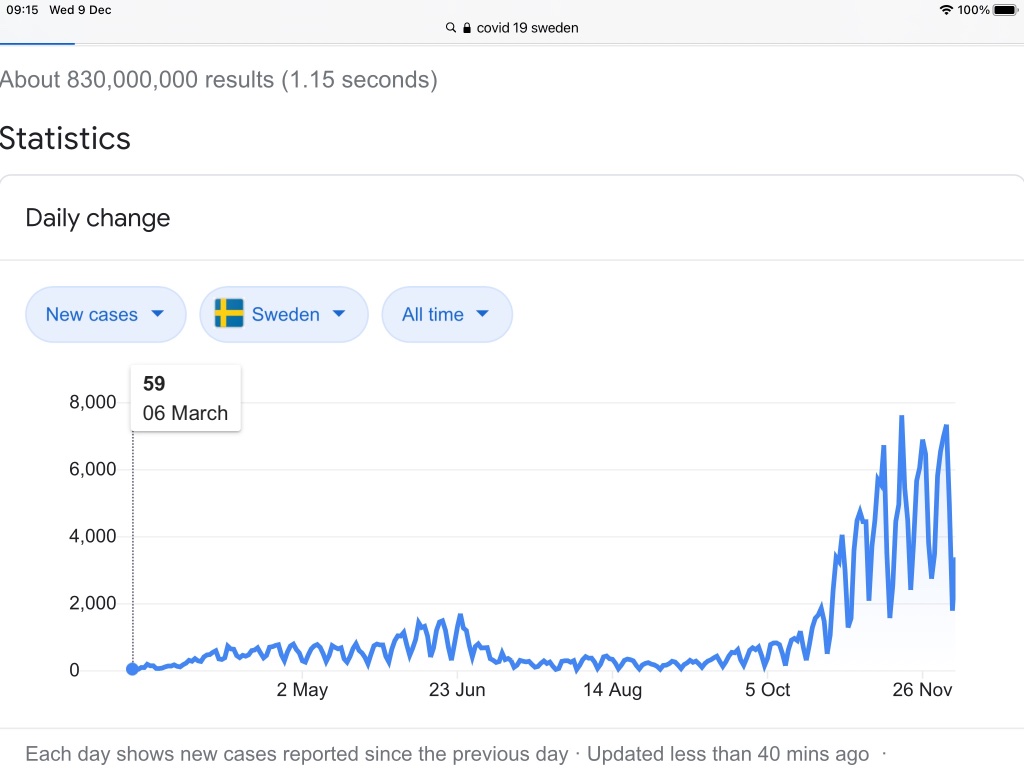Screen dimensions: 1024x768
Task: Click the 59 cases tooltip box
Action: 186,398
